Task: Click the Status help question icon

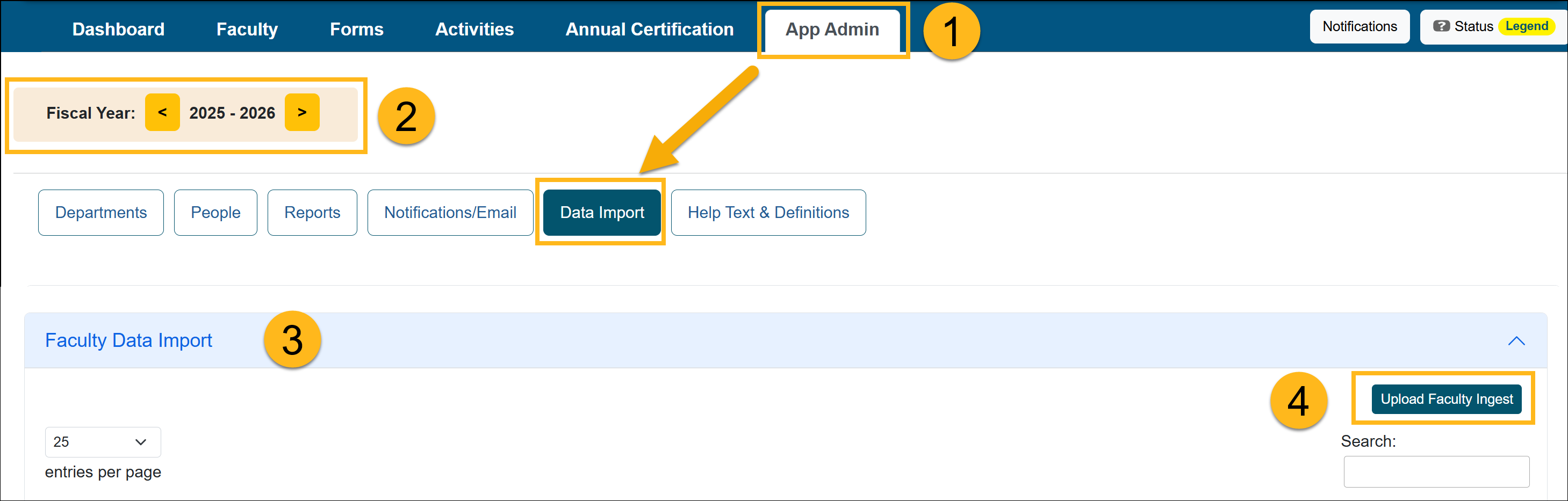Action: 1441,26
